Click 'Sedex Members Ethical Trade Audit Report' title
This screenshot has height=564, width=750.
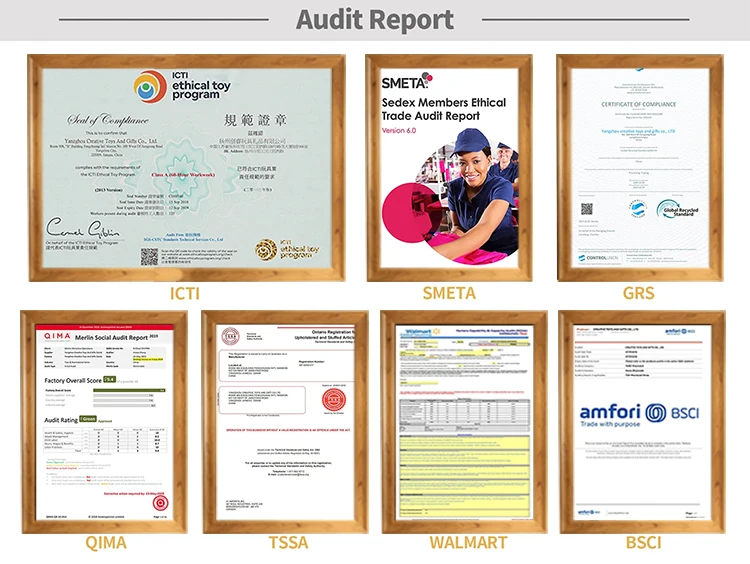(x=443, y=109)
